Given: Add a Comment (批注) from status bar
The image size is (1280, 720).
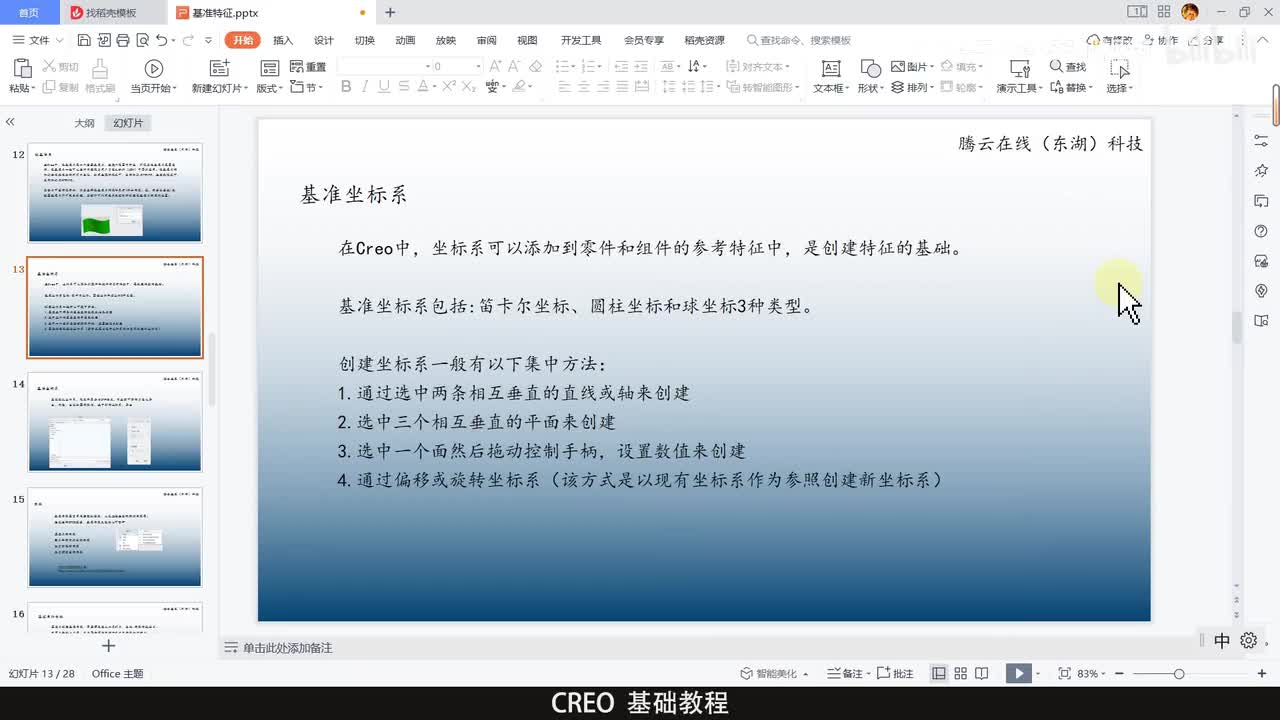Looking at the screenshot, I should (x=897, y=673).
